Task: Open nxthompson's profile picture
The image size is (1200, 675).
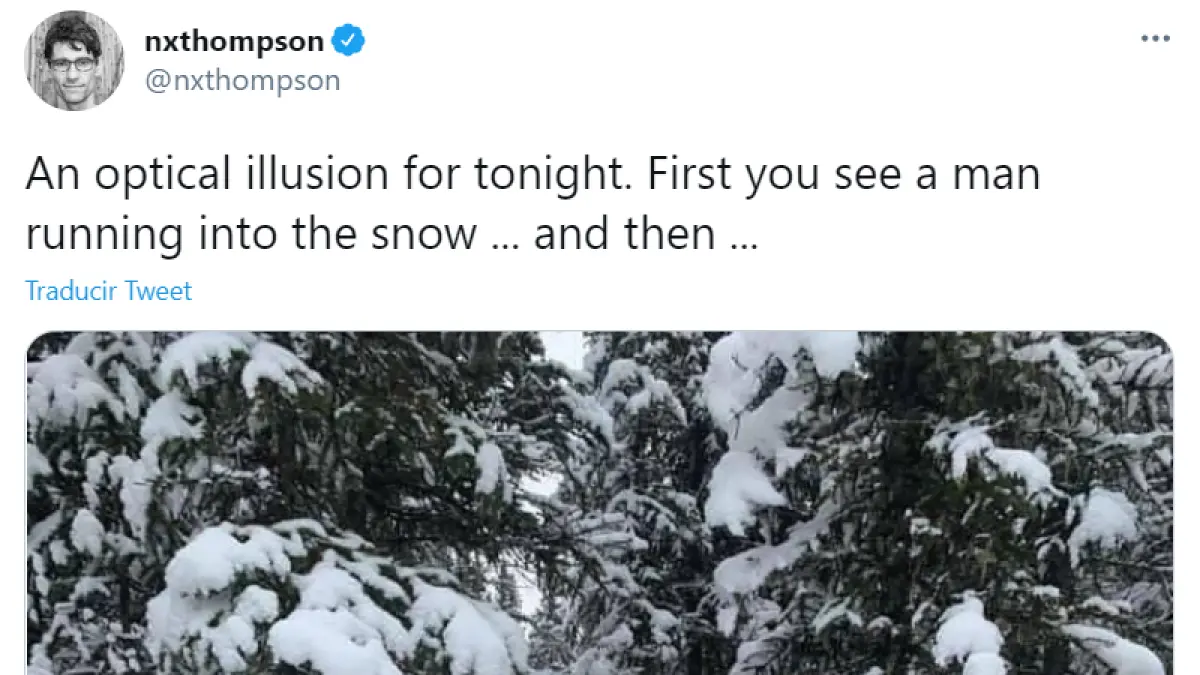Action: click(74, 60)
